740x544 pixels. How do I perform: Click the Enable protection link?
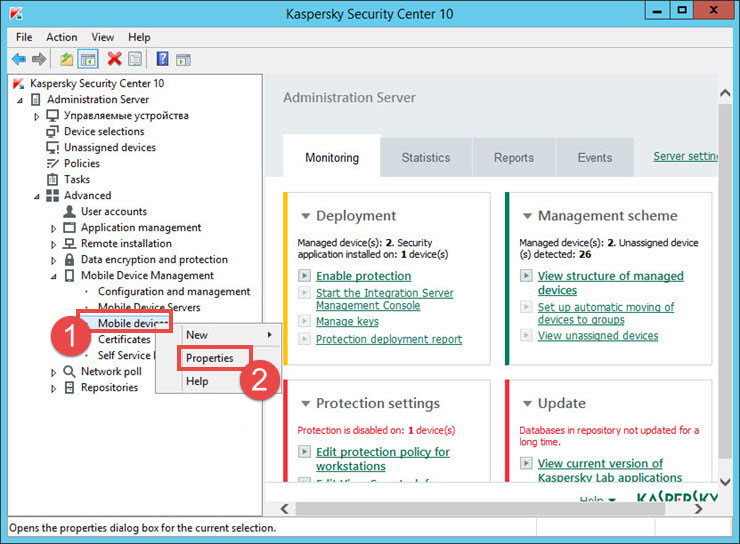coord(363,276)
